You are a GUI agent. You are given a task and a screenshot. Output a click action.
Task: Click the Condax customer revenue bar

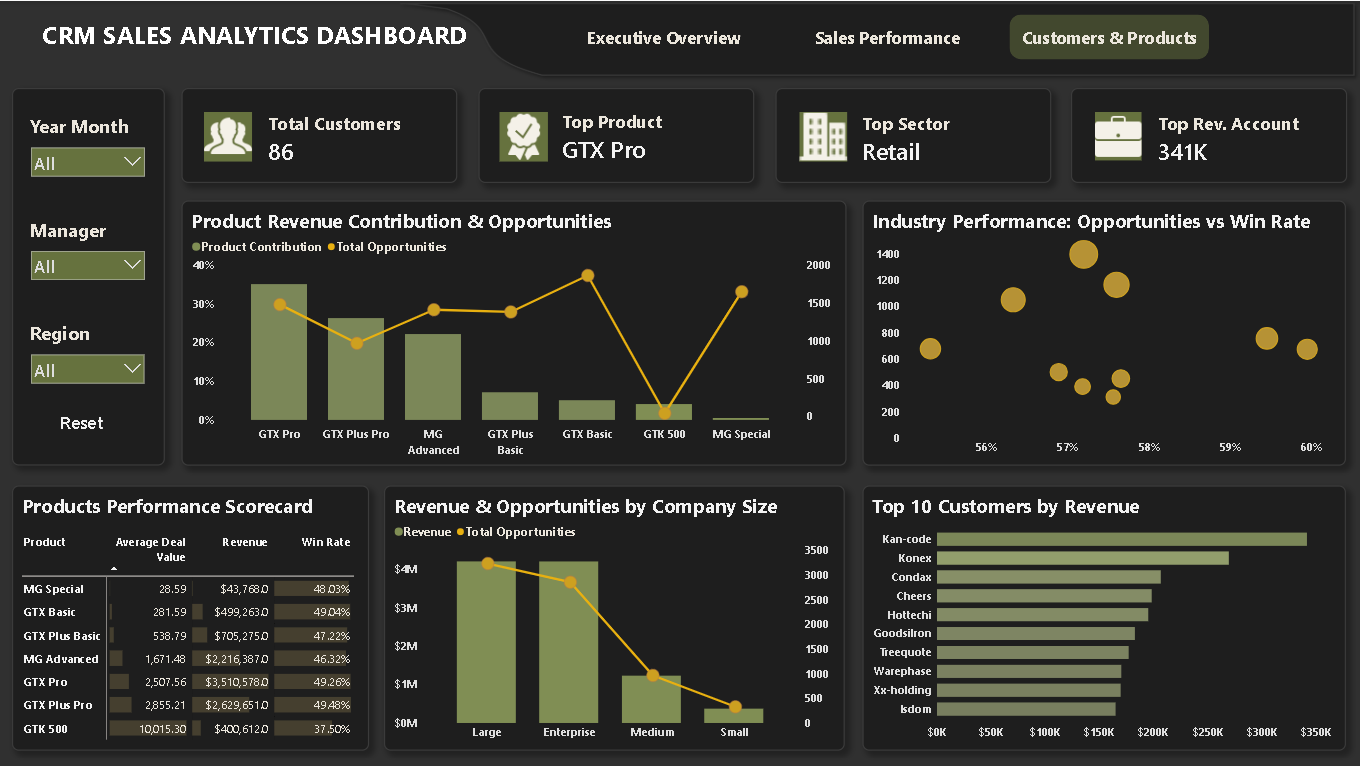point(1049,577)
